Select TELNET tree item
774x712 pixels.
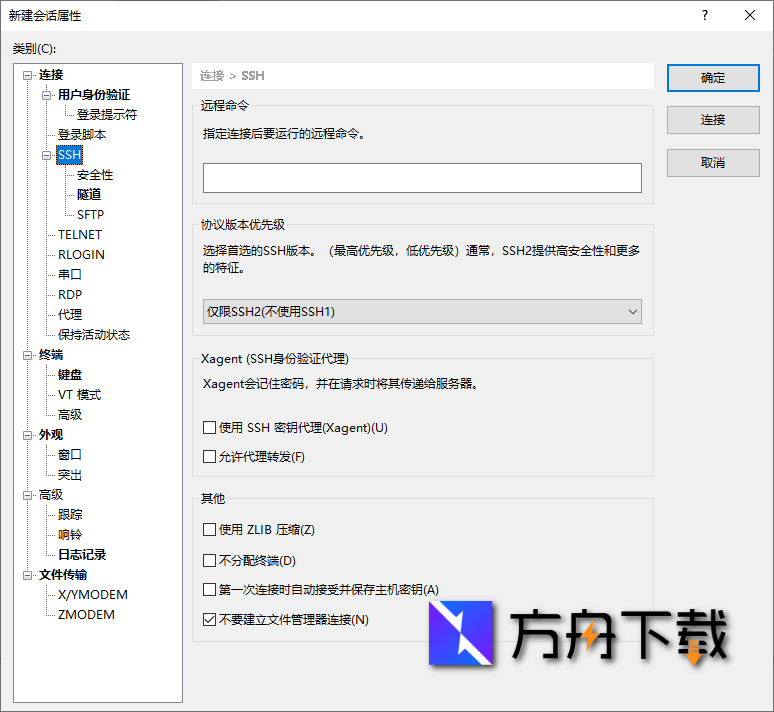click(x=79, y=235)
